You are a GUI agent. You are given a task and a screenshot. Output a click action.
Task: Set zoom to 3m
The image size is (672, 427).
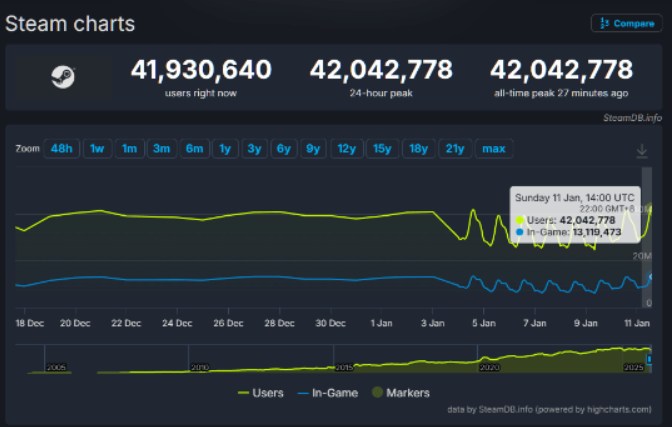161,149
